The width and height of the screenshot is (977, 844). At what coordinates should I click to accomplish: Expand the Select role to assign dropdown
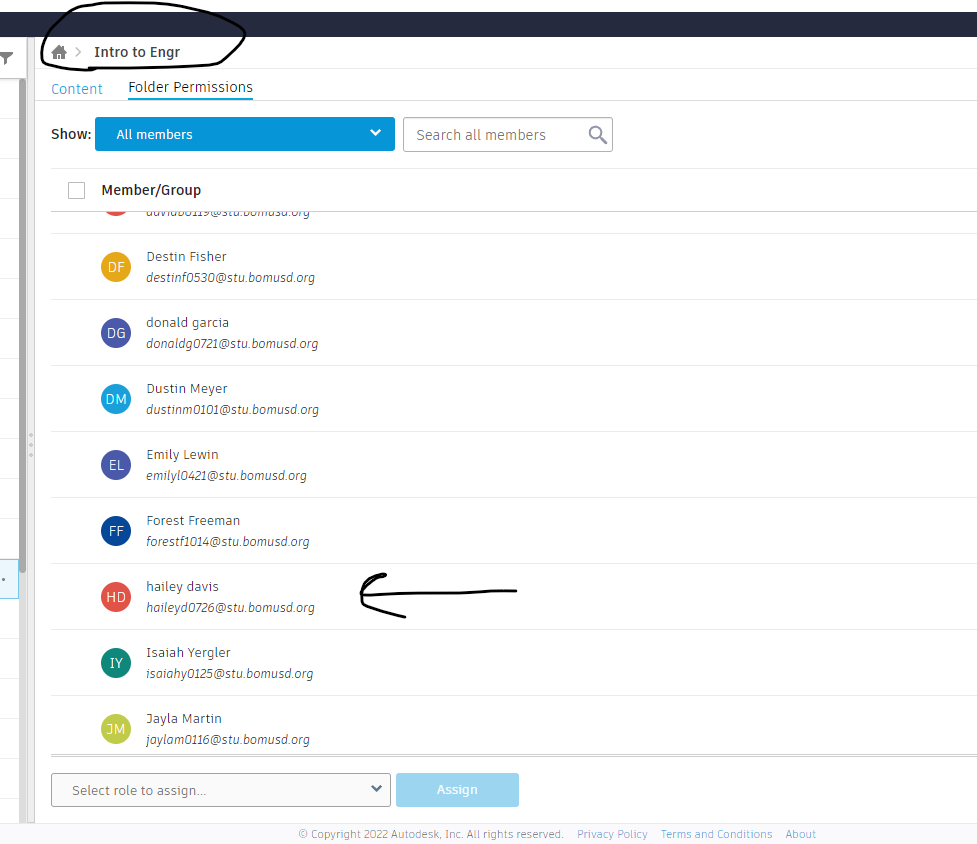click(221, 790)
